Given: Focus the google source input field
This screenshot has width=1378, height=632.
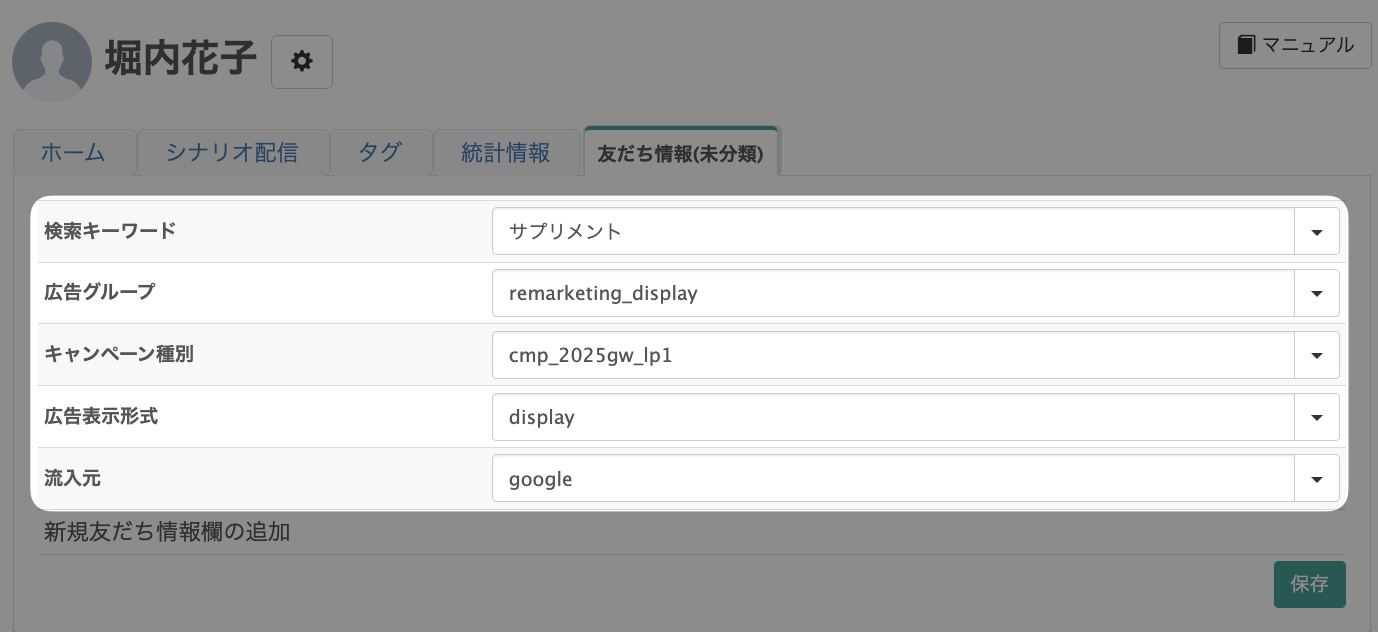Looking at the screenshot, I should [x=893, y=479].
